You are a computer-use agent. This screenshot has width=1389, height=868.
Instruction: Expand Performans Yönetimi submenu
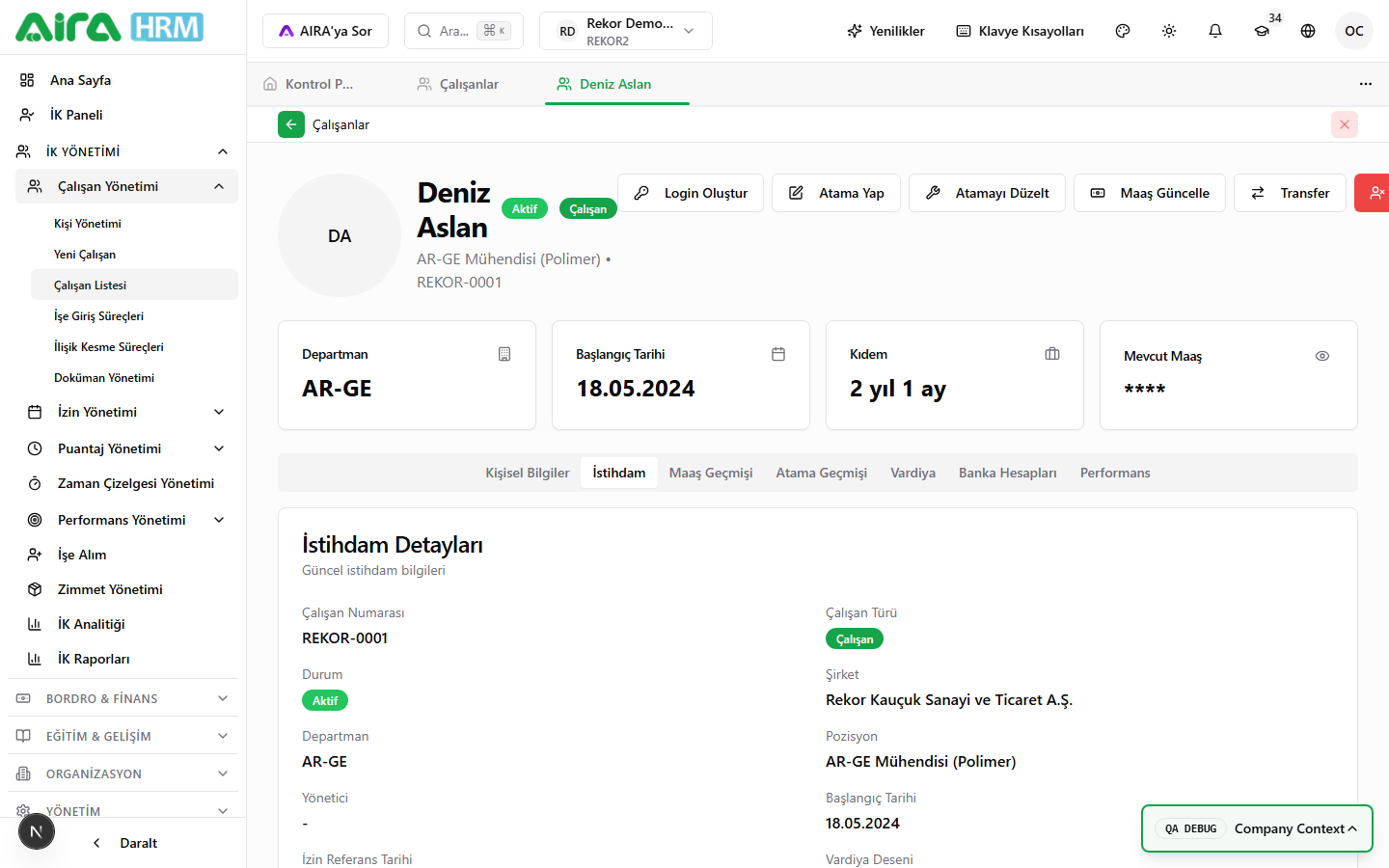coord(126,520)
